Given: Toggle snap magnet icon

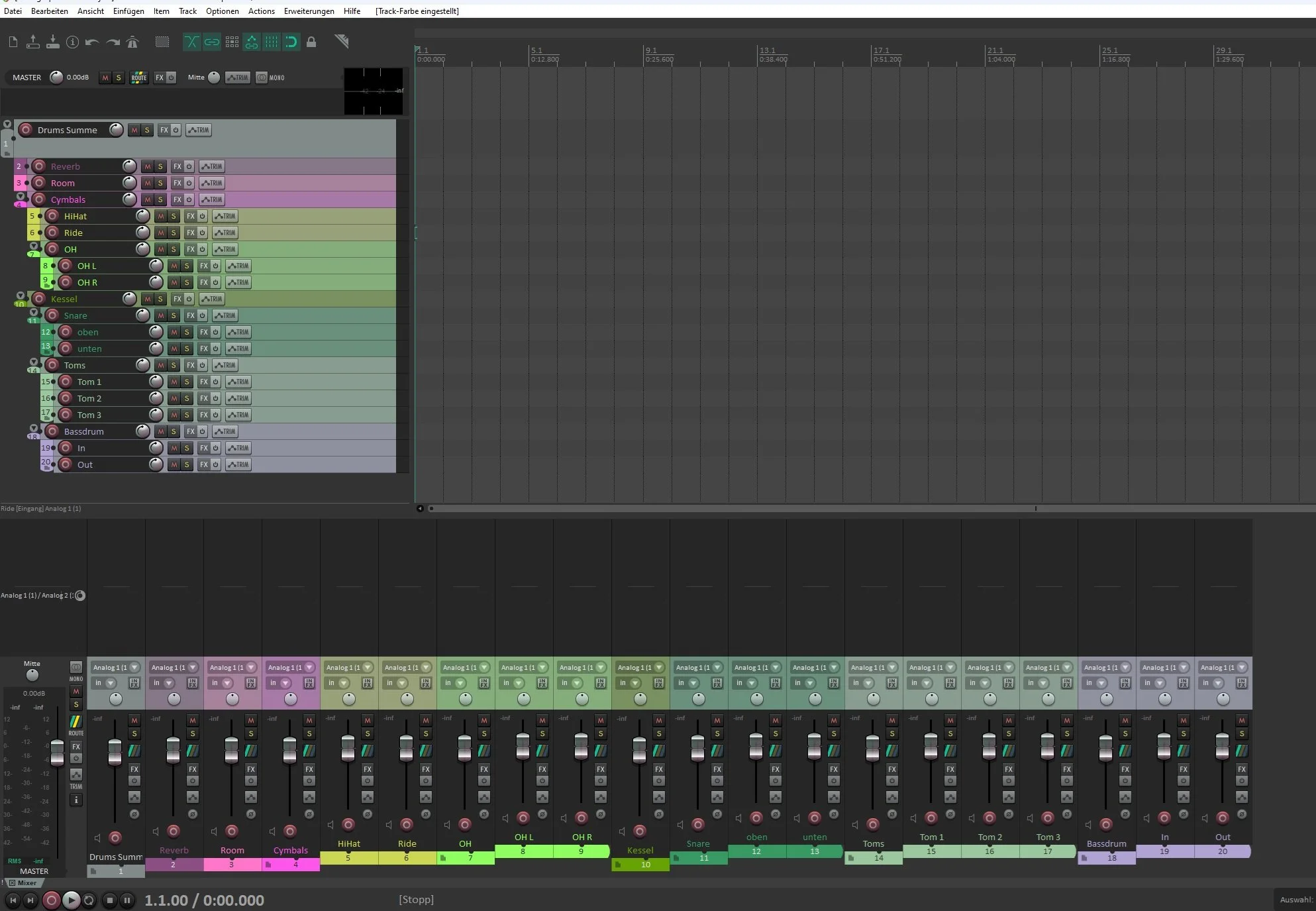Looking at the screenshot, I should 291,42.
